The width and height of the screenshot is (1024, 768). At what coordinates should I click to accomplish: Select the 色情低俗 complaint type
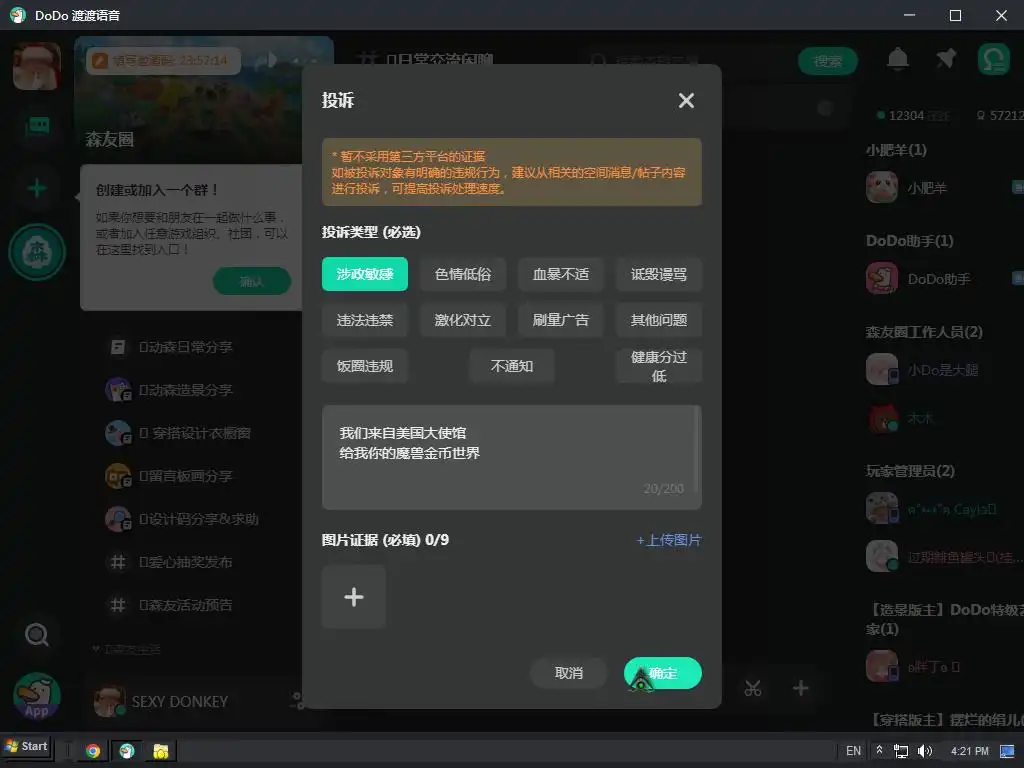[x=463, y=274]
